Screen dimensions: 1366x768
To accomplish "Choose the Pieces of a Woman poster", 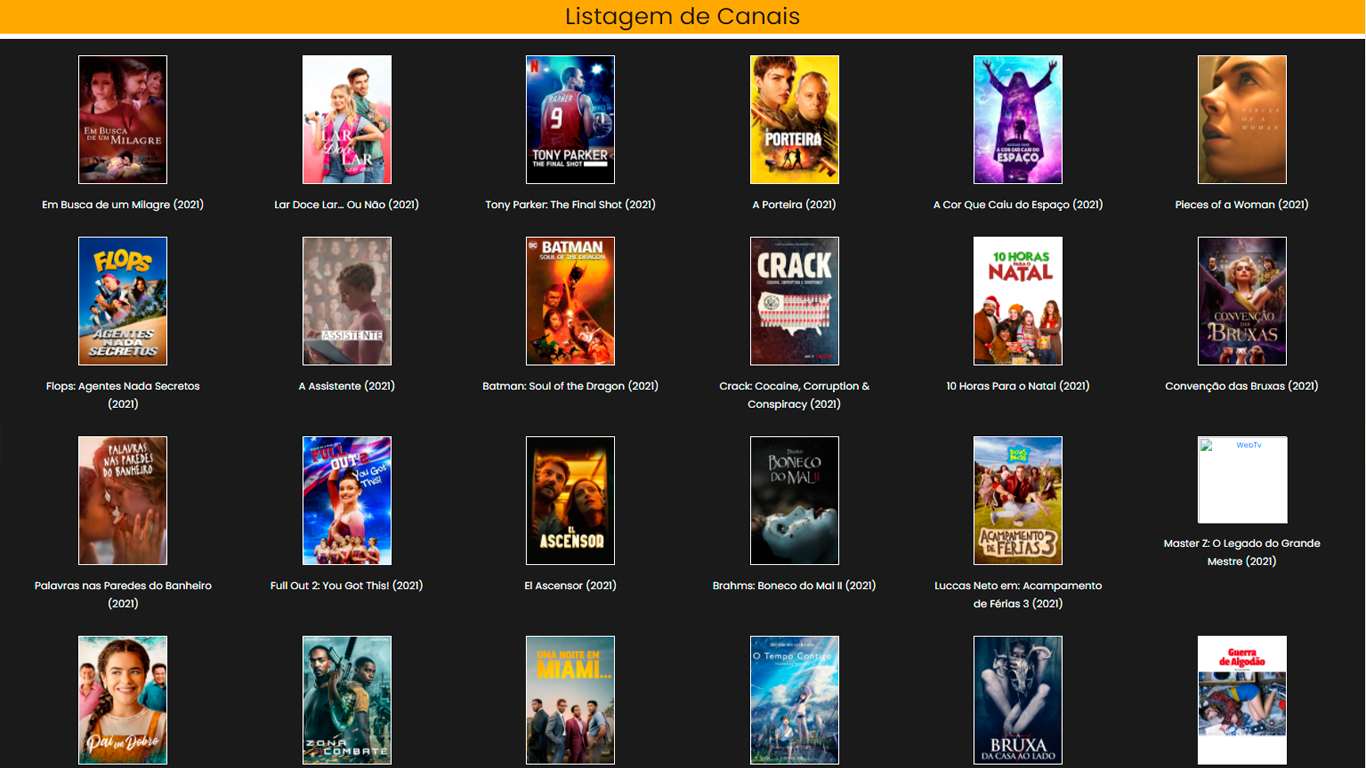I will (1242, 120).
